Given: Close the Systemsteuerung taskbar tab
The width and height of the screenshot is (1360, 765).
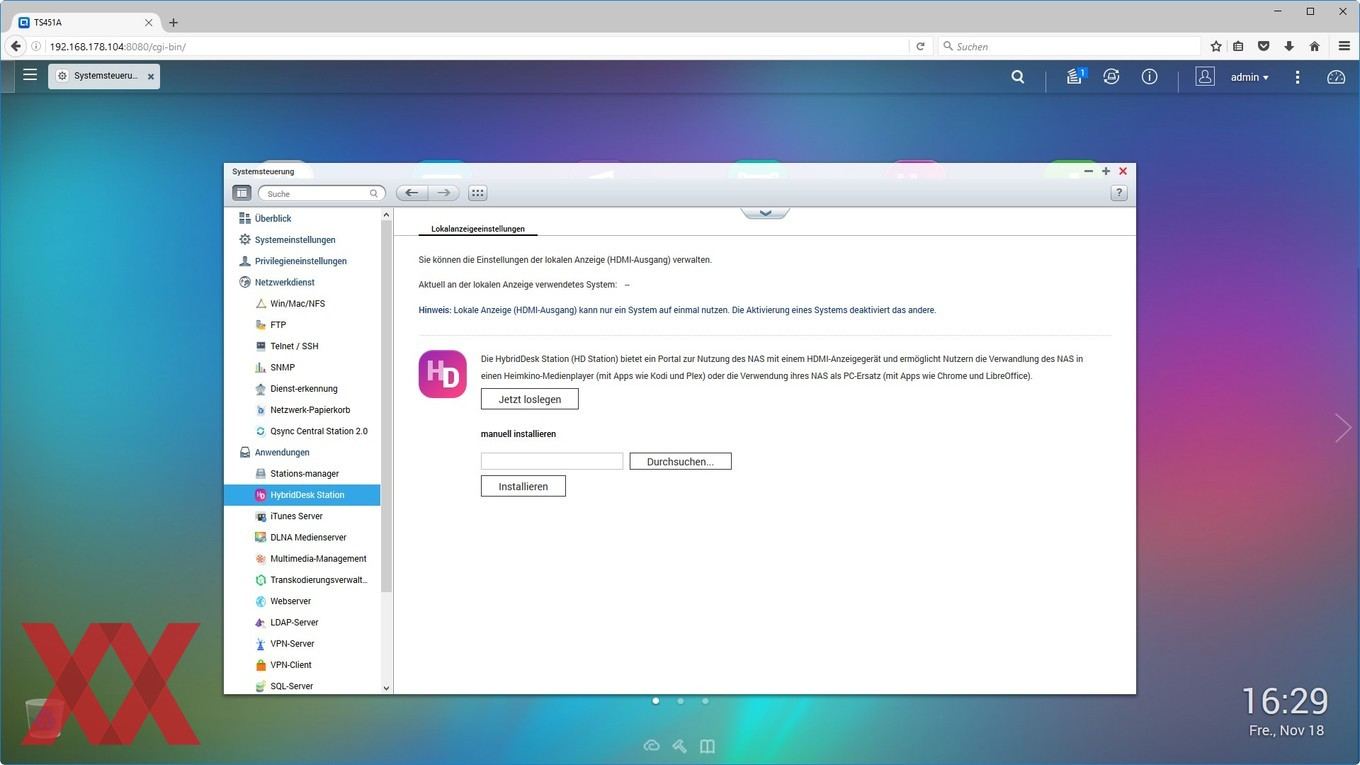Looking at the screenshot, I should click(x=151, y=77).
